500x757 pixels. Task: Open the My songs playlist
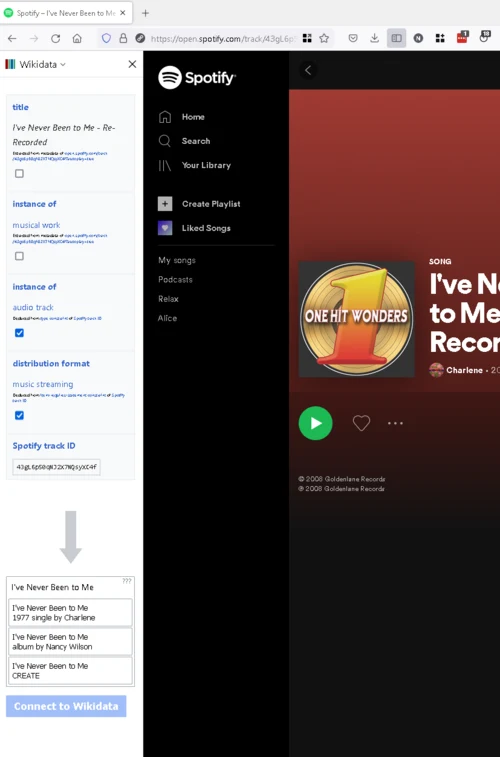177,260
